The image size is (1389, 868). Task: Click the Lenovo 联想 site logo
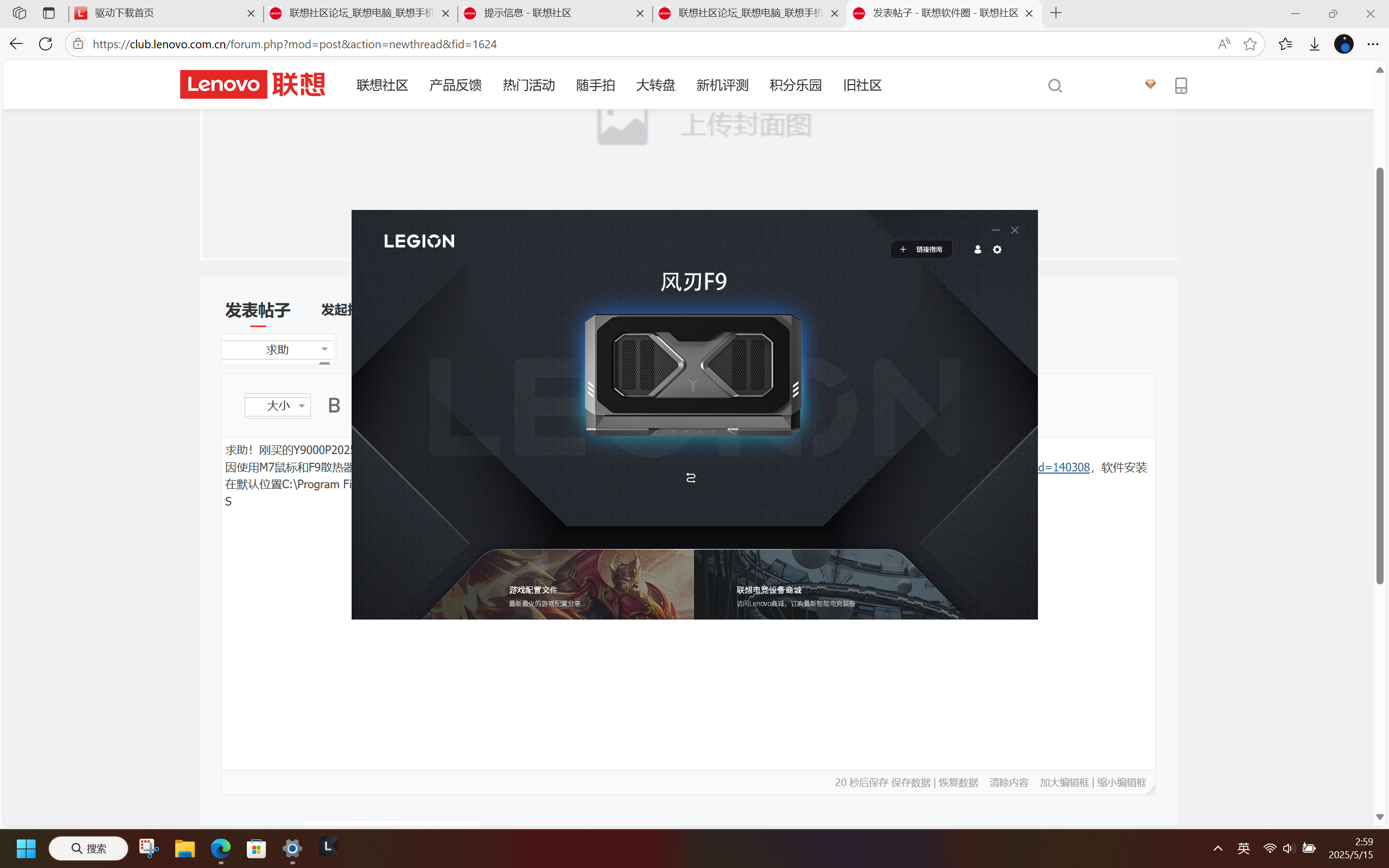pyautogui.click(x=252, y=85)
